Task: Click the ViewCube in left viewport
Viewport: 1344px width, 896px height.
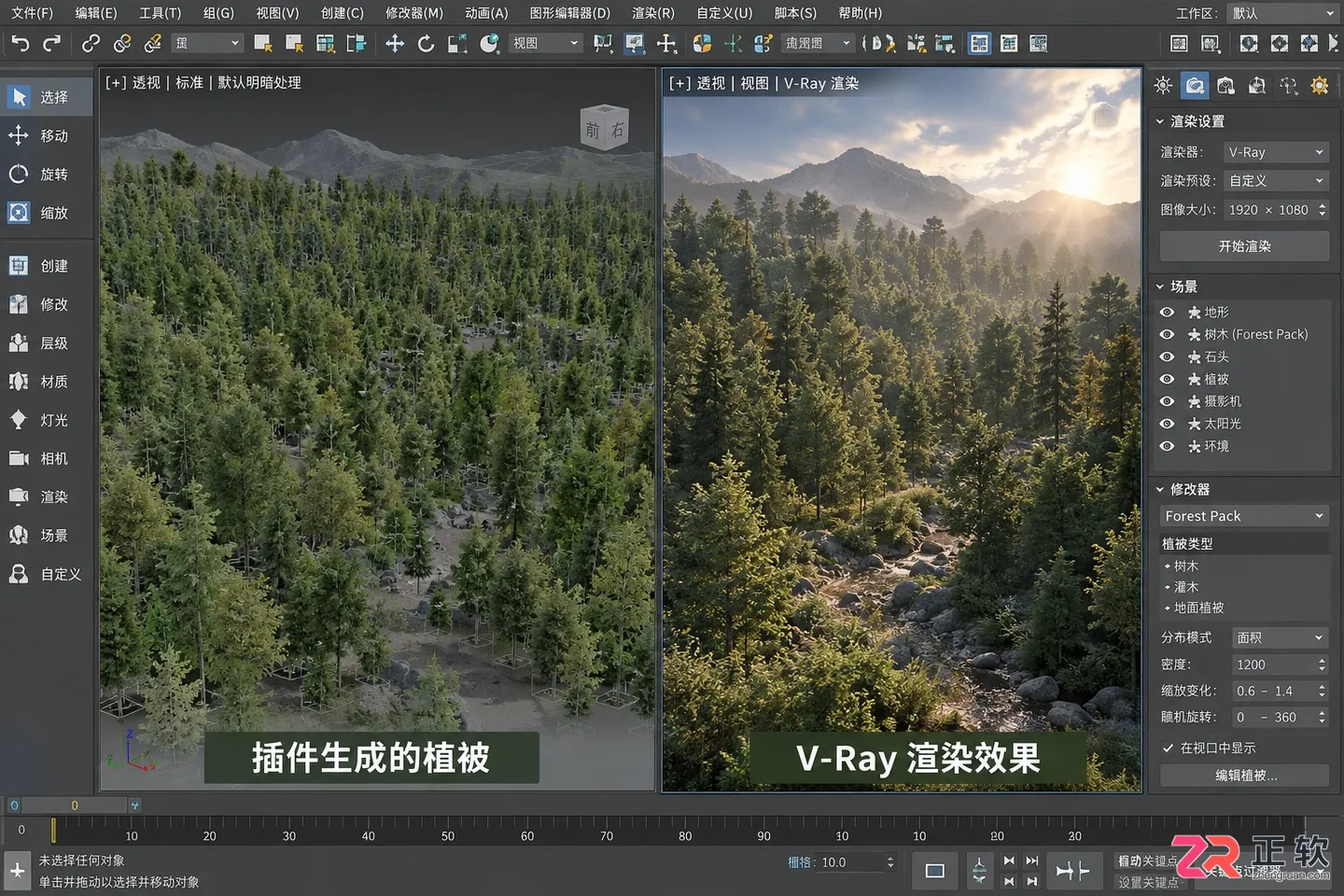Action: (605, 128)
